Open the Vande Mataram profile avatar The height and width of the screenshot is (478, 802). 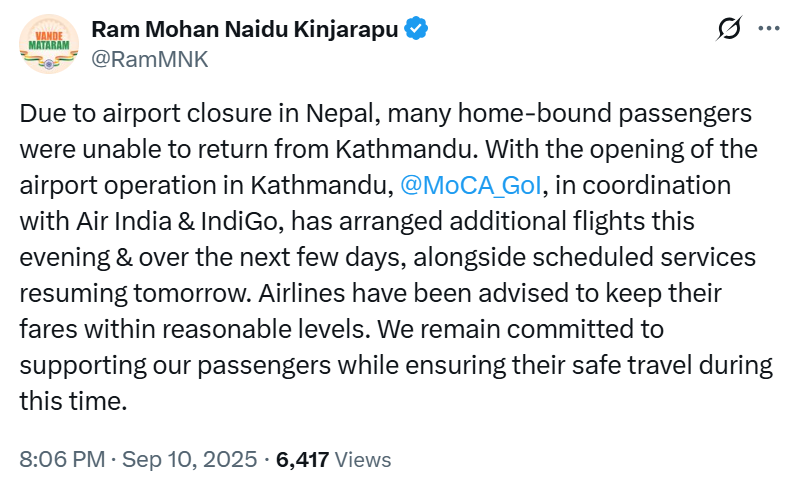point(48,45)
